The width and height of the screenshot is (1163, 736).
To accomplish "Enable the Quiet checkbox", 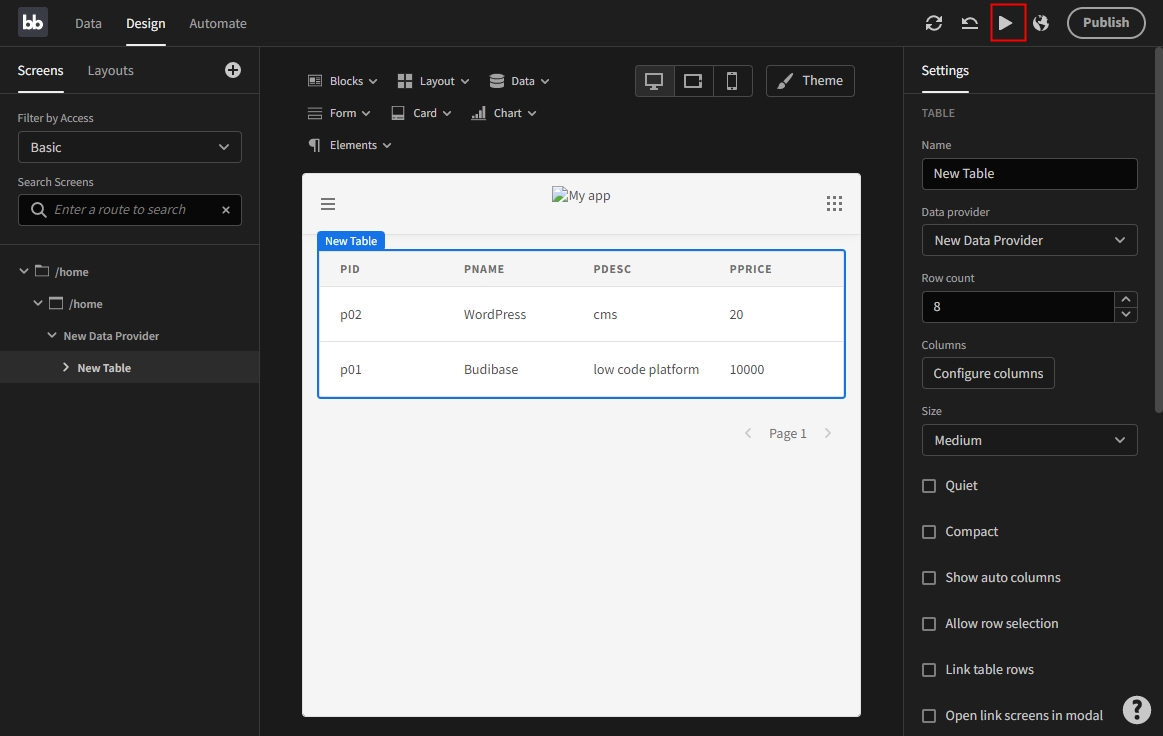I will [929, 486].
